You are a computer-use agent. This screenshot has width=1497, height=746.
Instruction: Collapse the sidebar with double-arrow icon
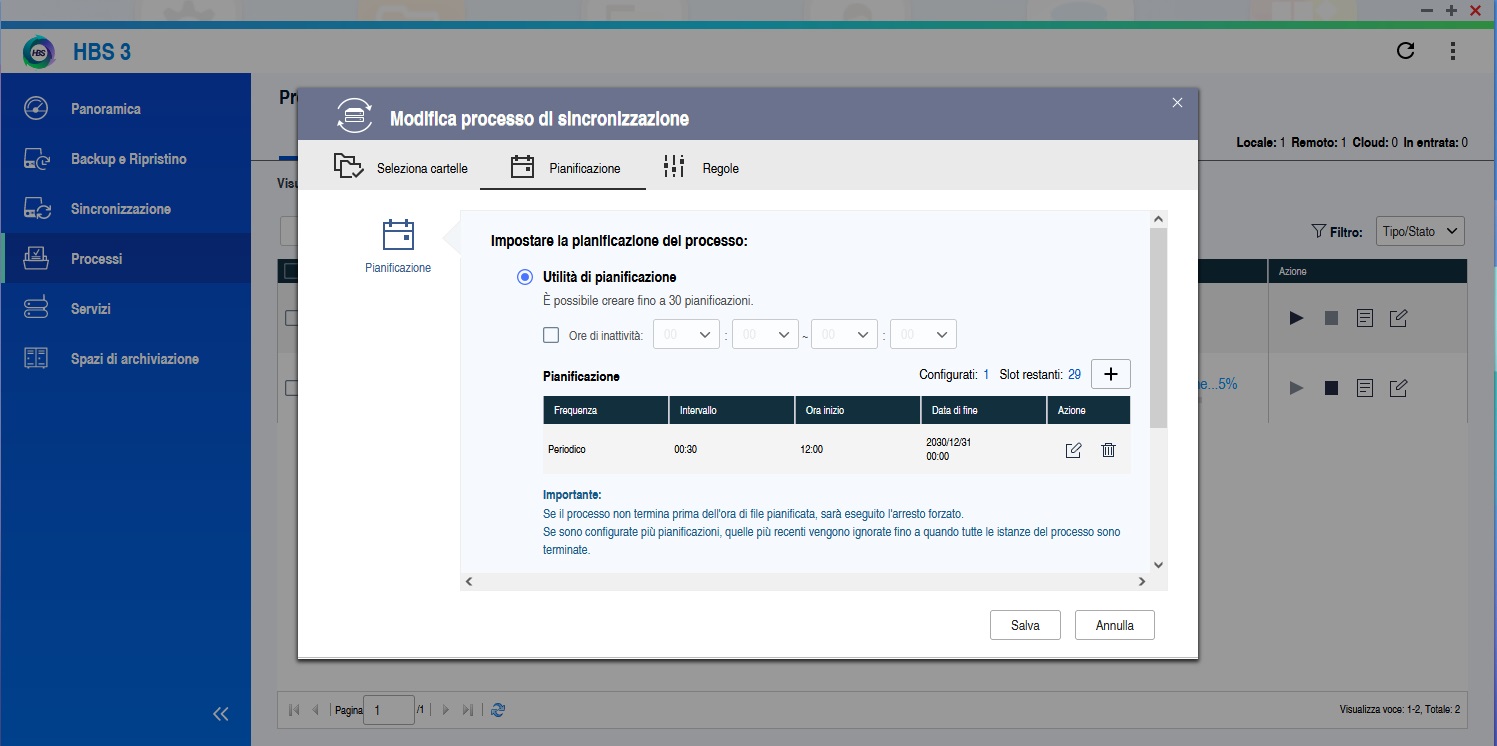click(x=221, y=713)
